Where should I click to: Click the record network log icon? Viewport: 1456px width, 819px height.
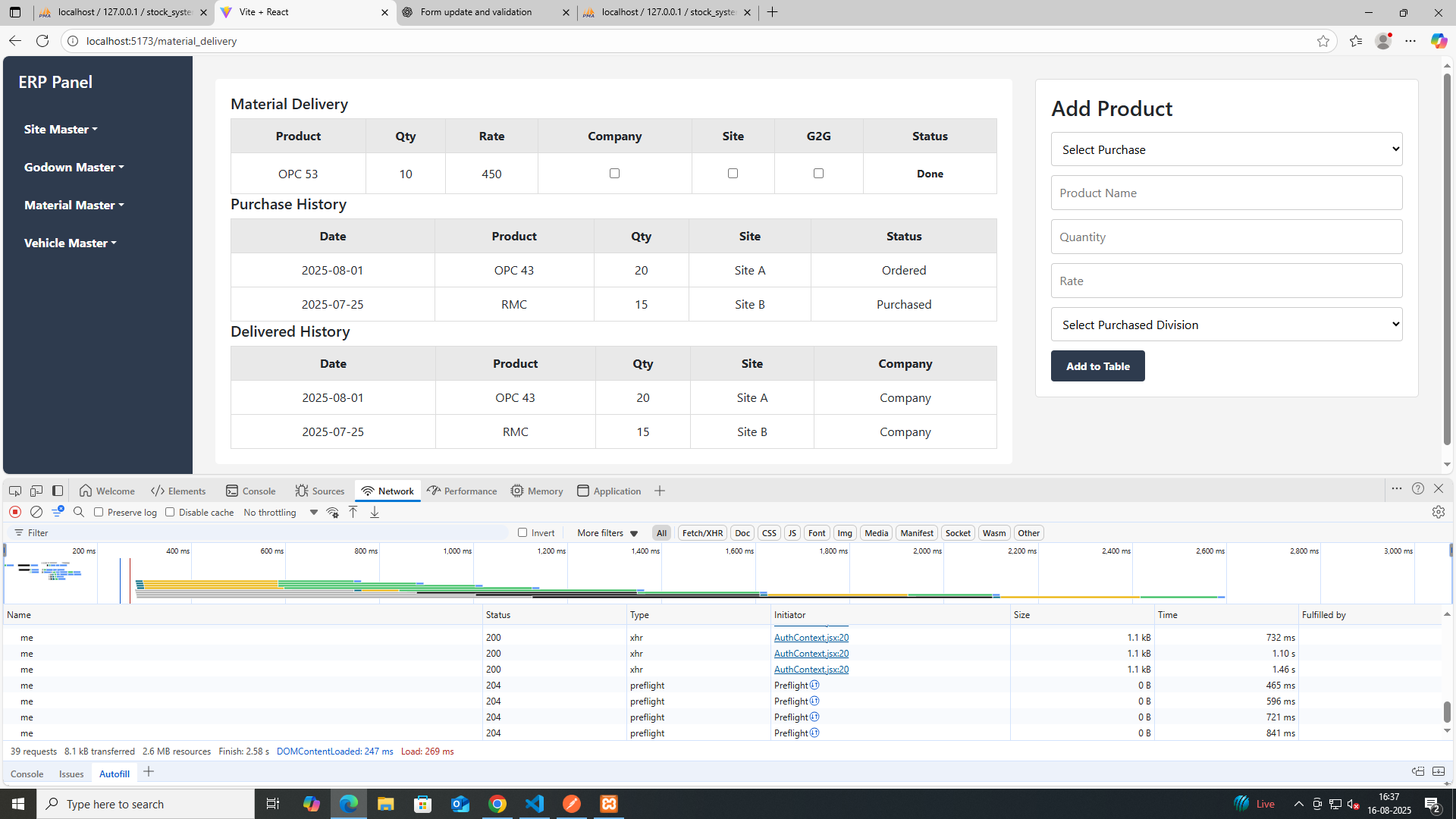pyautogui.click(x=15, y=512)
